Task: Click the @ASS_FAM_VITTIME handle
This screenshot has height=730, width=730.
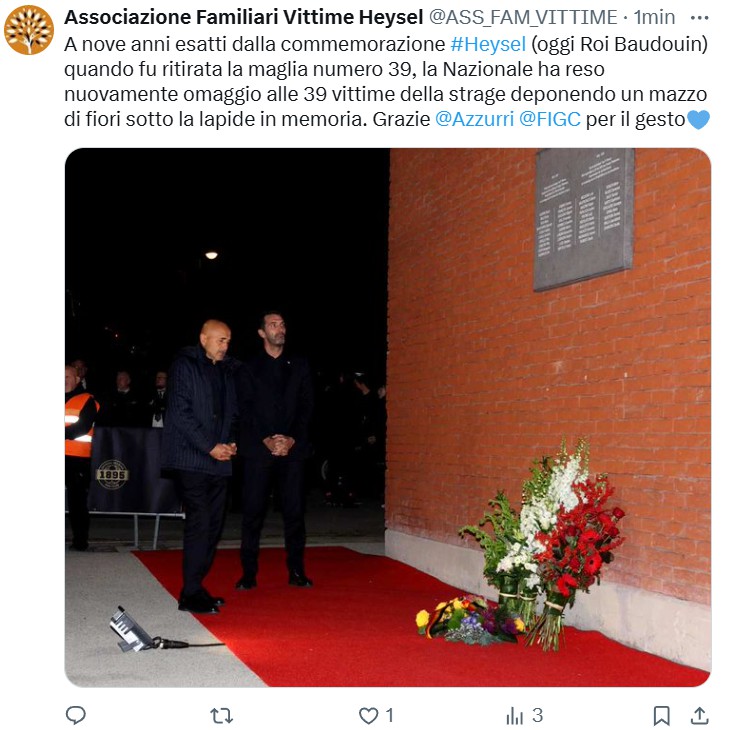Action: coord(523,18)
